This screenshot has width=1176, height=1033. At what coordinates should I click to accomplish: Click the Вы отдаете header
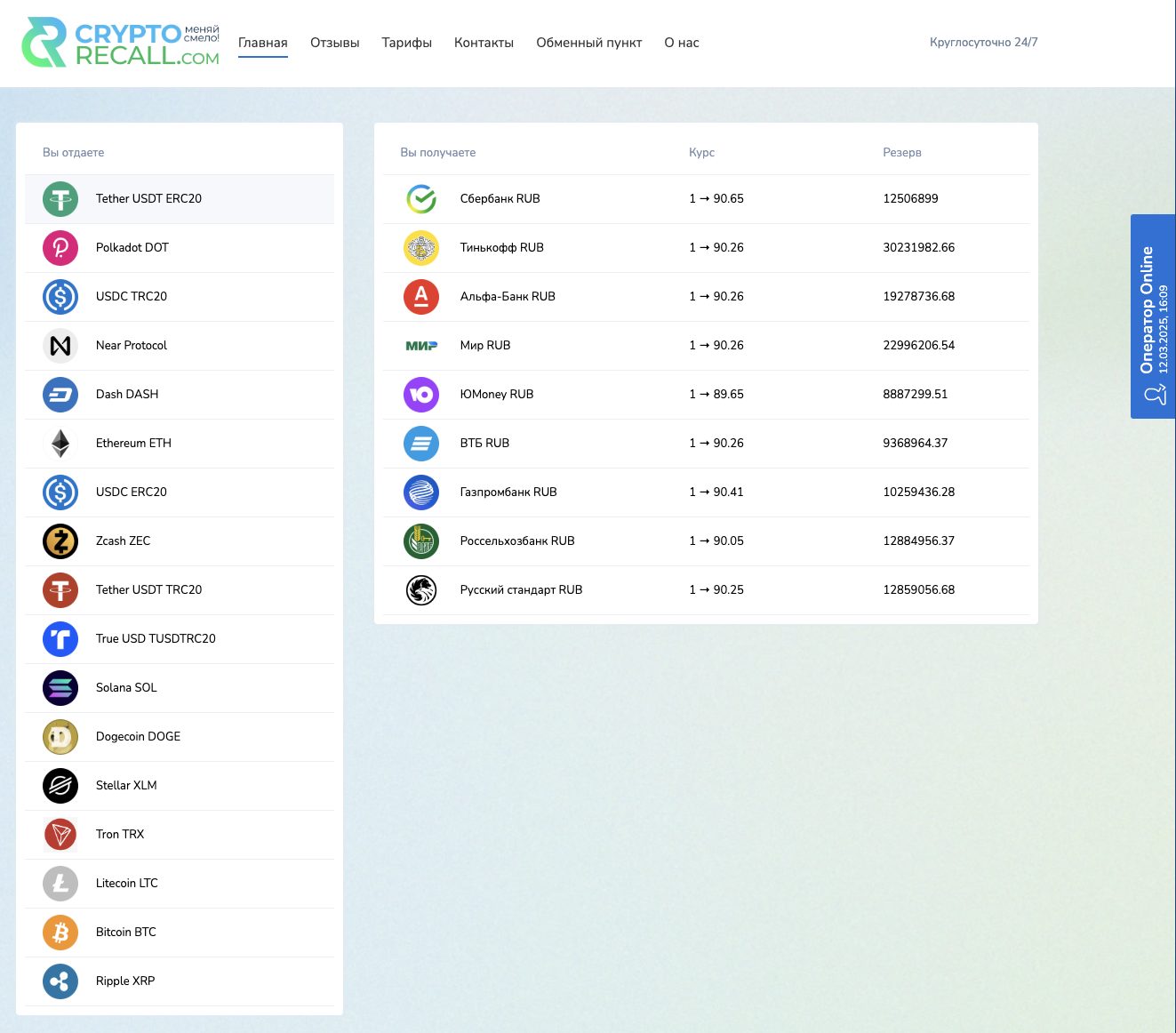(74, 153)
